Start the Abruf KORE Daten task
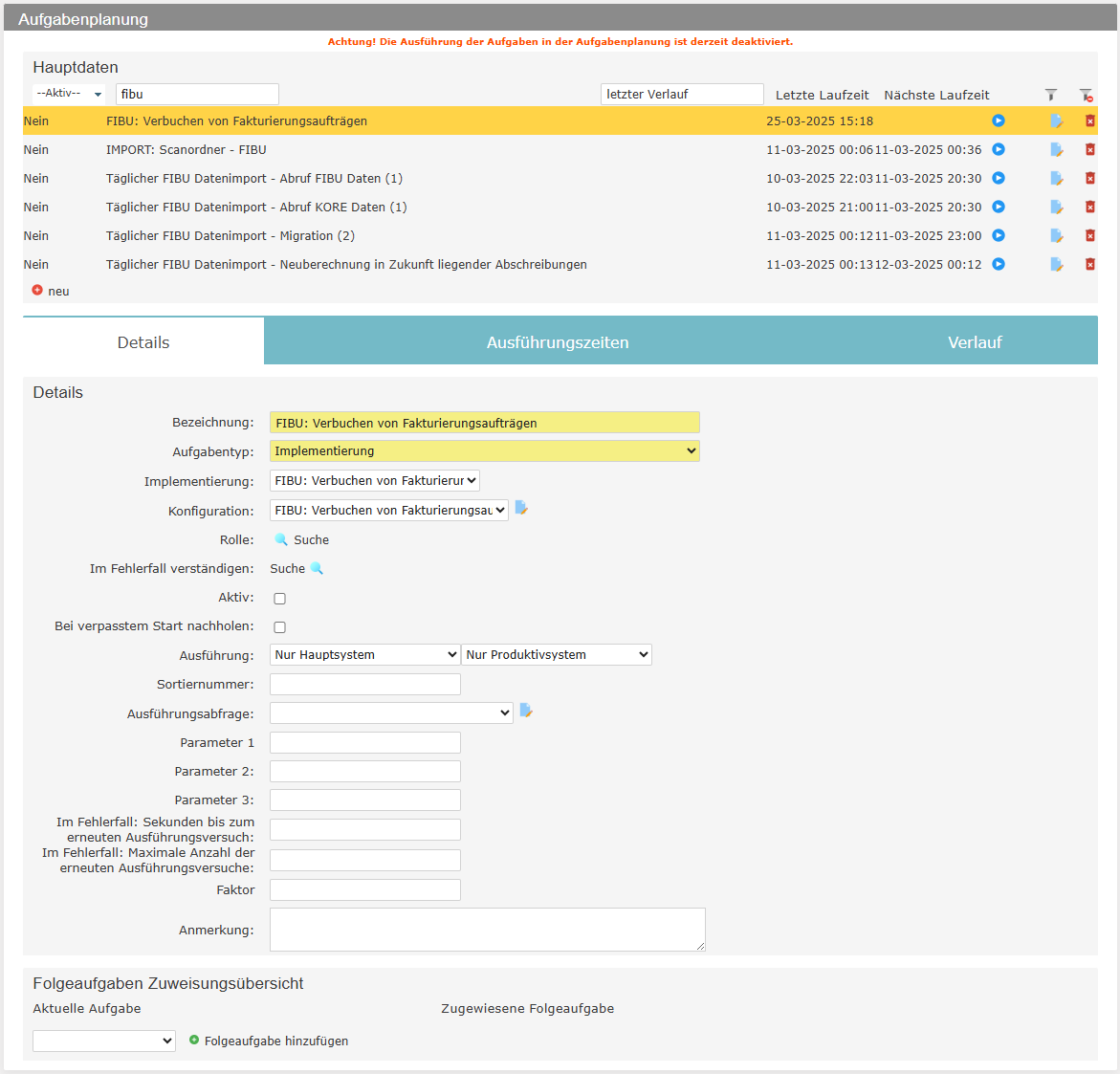Screen dimensions: 1120x1074 998,207
